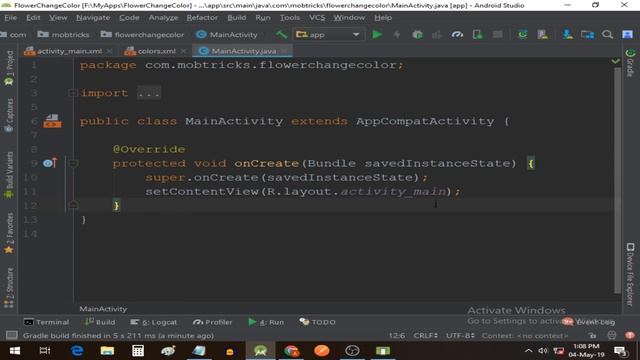The height and width of the screenshot is (360, 640).
Task: Toggle the Project tool window
Action: click(9, 69)
